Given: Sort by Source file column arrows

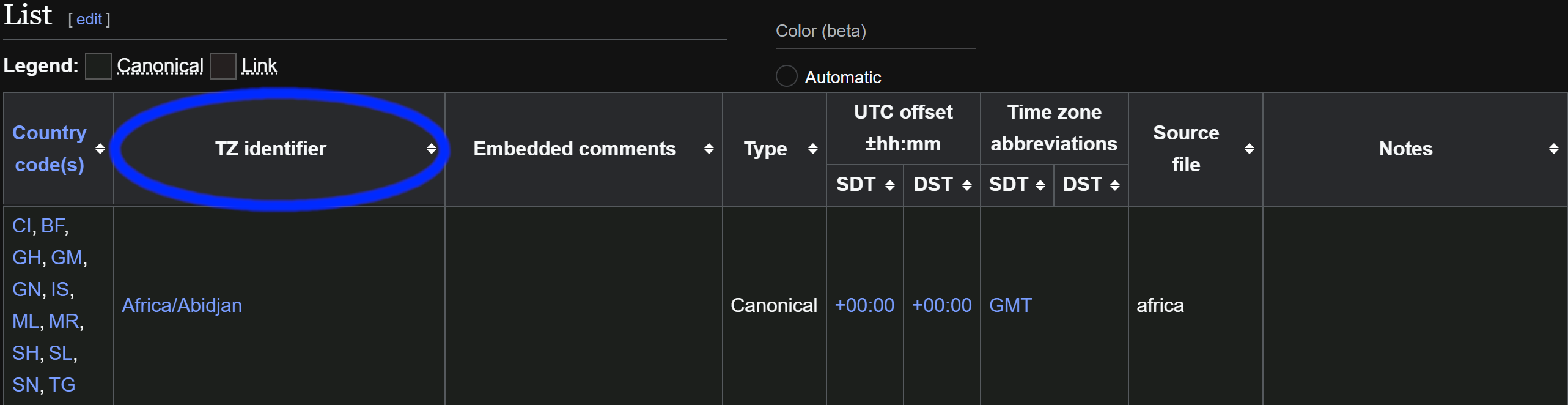Looking at the screenshot, I should 1249,149.
